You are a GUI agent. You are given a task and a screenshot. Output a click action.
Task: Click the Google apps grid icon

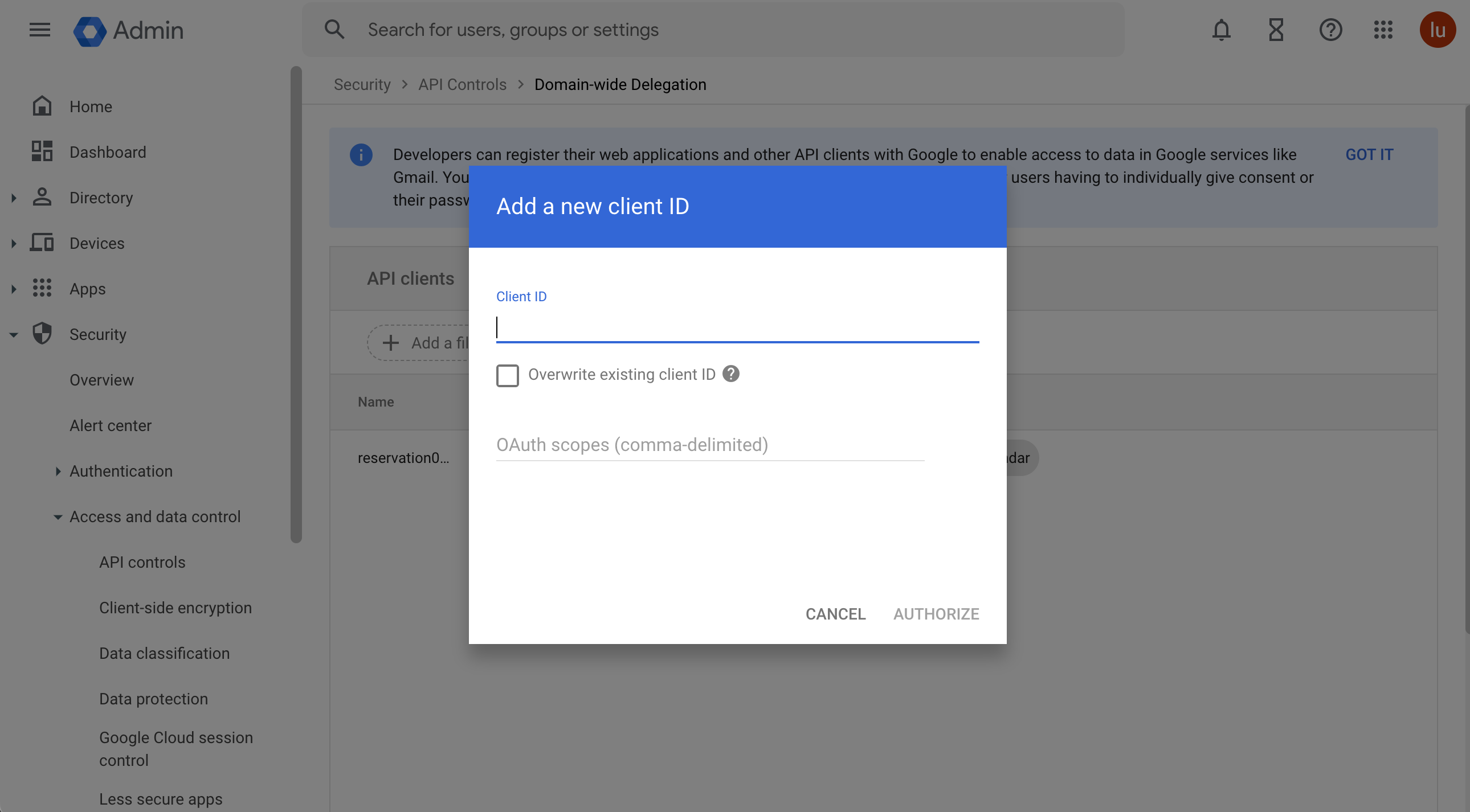[x=1383, y=29]
